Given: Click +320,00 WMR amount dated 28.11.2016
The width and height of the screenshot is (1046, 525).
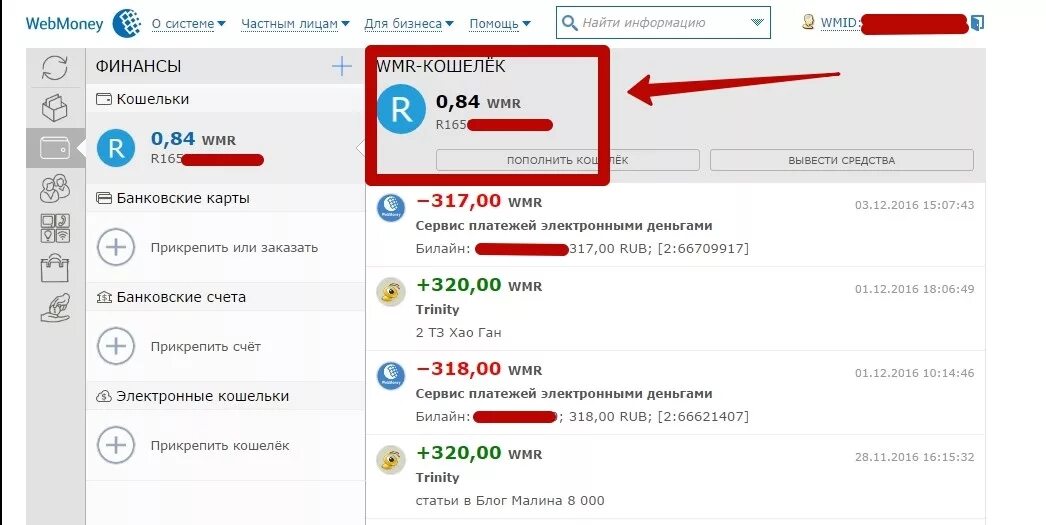Looking at the screenshot, I should tap(479, 453).
